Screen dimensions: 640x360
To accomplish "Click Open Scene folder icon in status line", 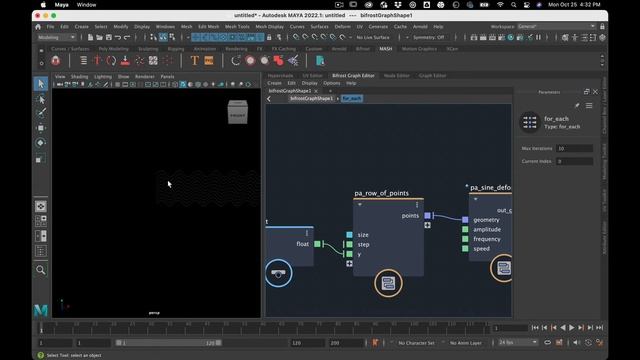I will click(99, 37).
